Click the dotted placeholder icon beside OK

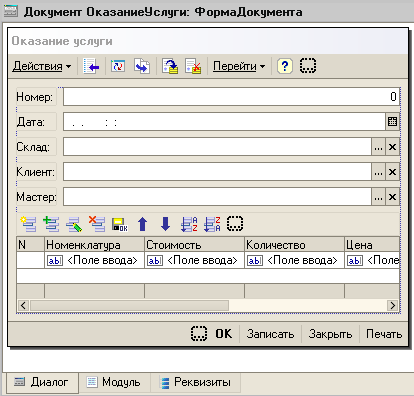pyautogui.click(x=199, y=333)
